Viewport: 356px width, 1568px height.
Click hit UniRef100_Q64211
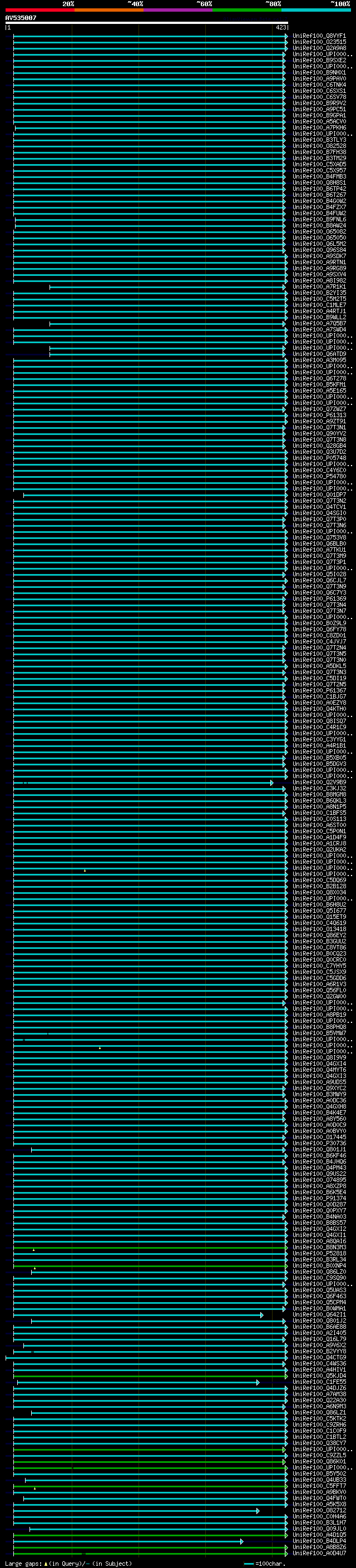pyautogui.click(x=319, y=1314)
